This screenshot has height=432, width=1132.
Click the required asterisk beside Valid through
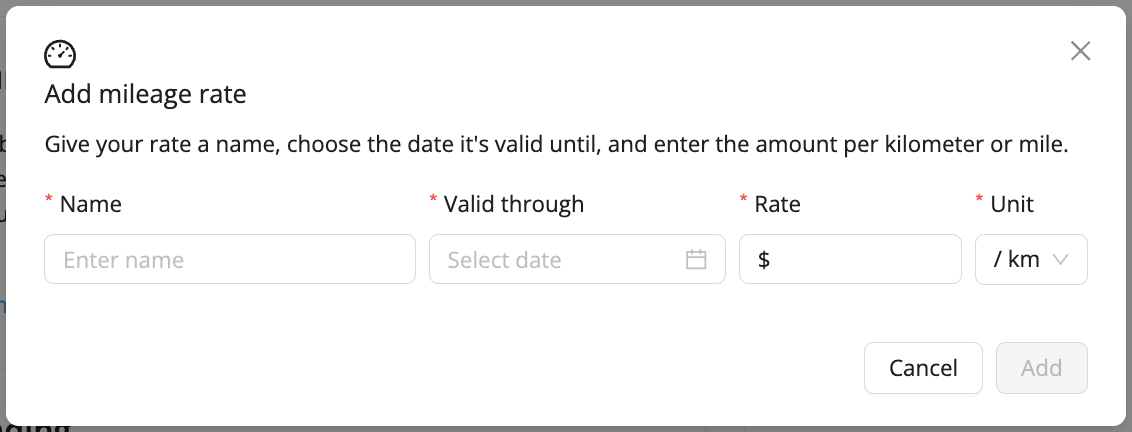(x=433, y=202)
